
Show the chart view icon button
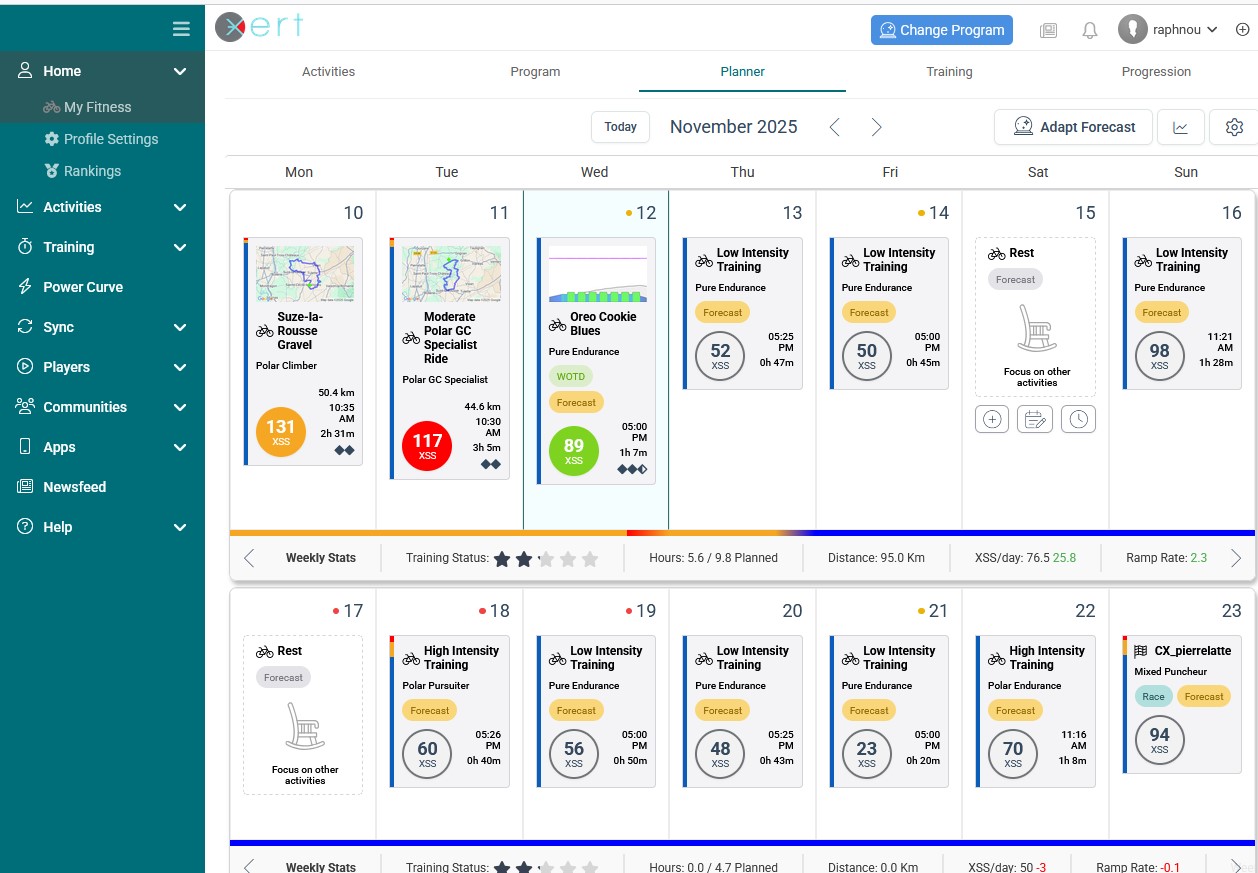tap(1181, 127)
